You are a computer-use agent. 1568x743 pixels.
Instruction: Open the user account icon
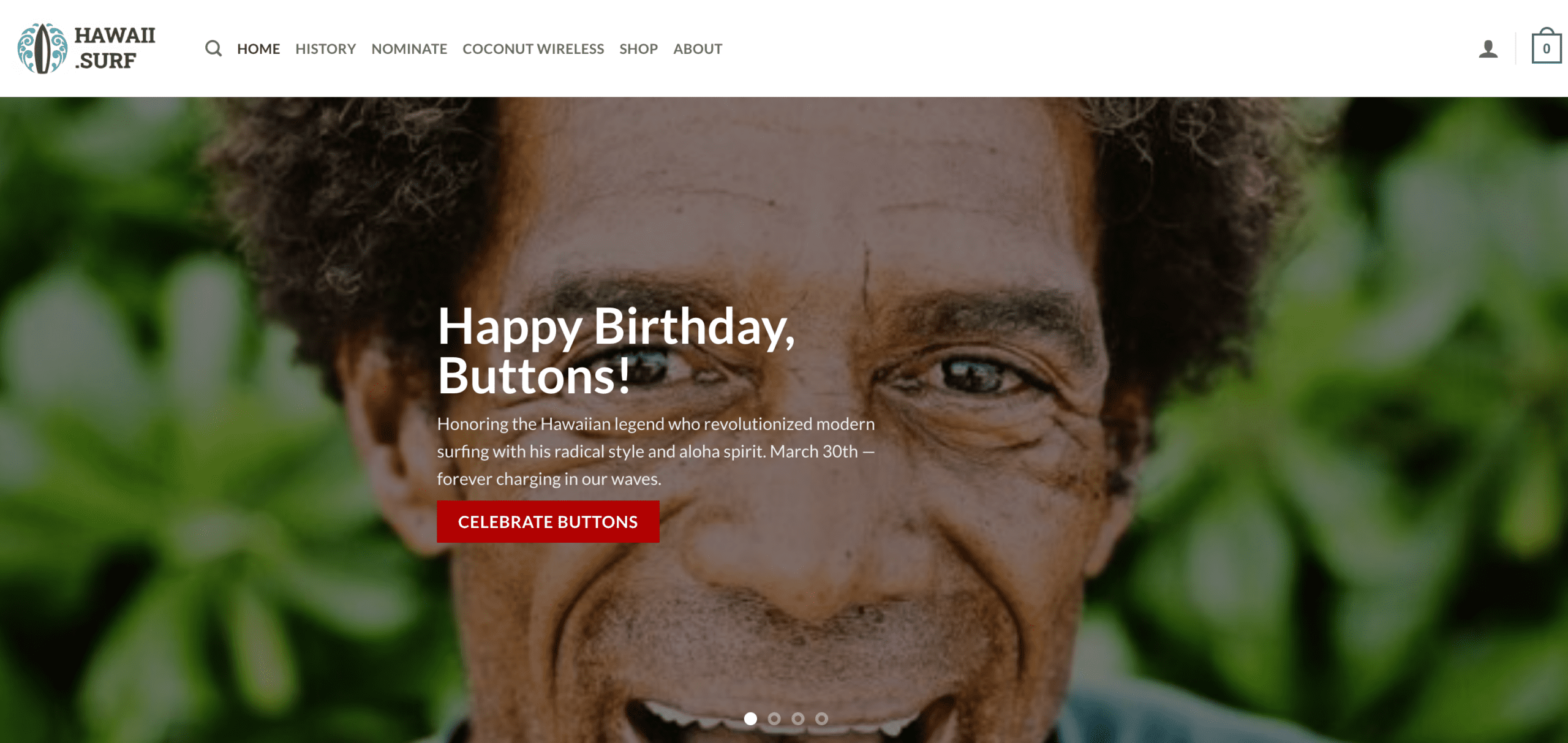coord(1488,49)
